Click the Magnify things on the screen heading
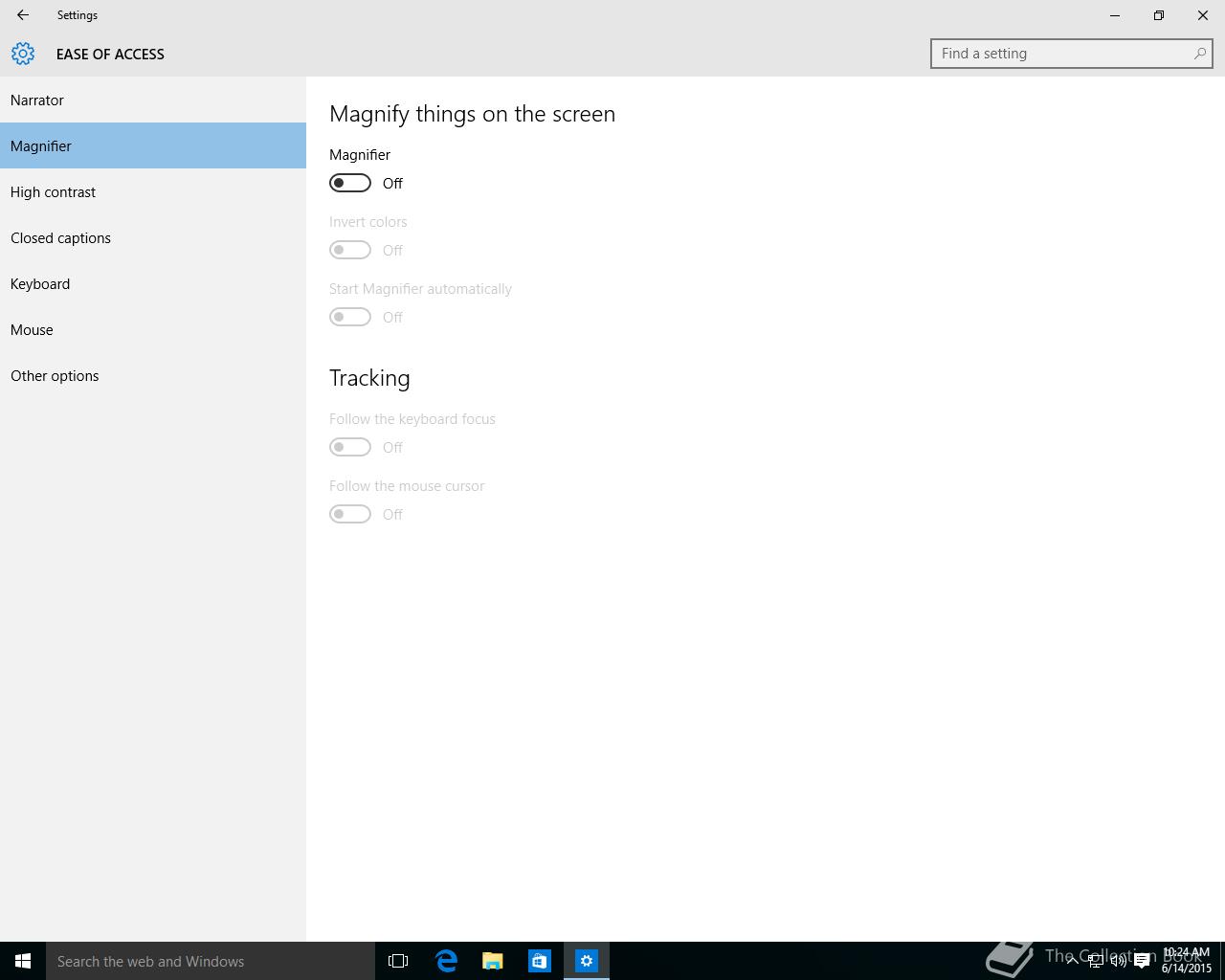 point(472,114)
